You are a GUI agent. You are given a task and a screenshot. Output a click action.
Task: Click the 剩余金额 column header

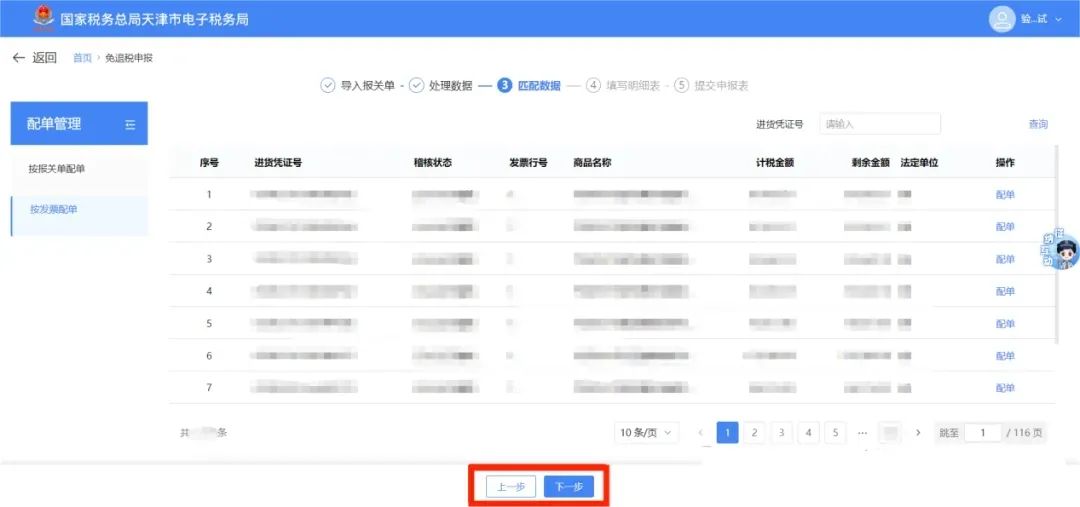click(871, 163)
